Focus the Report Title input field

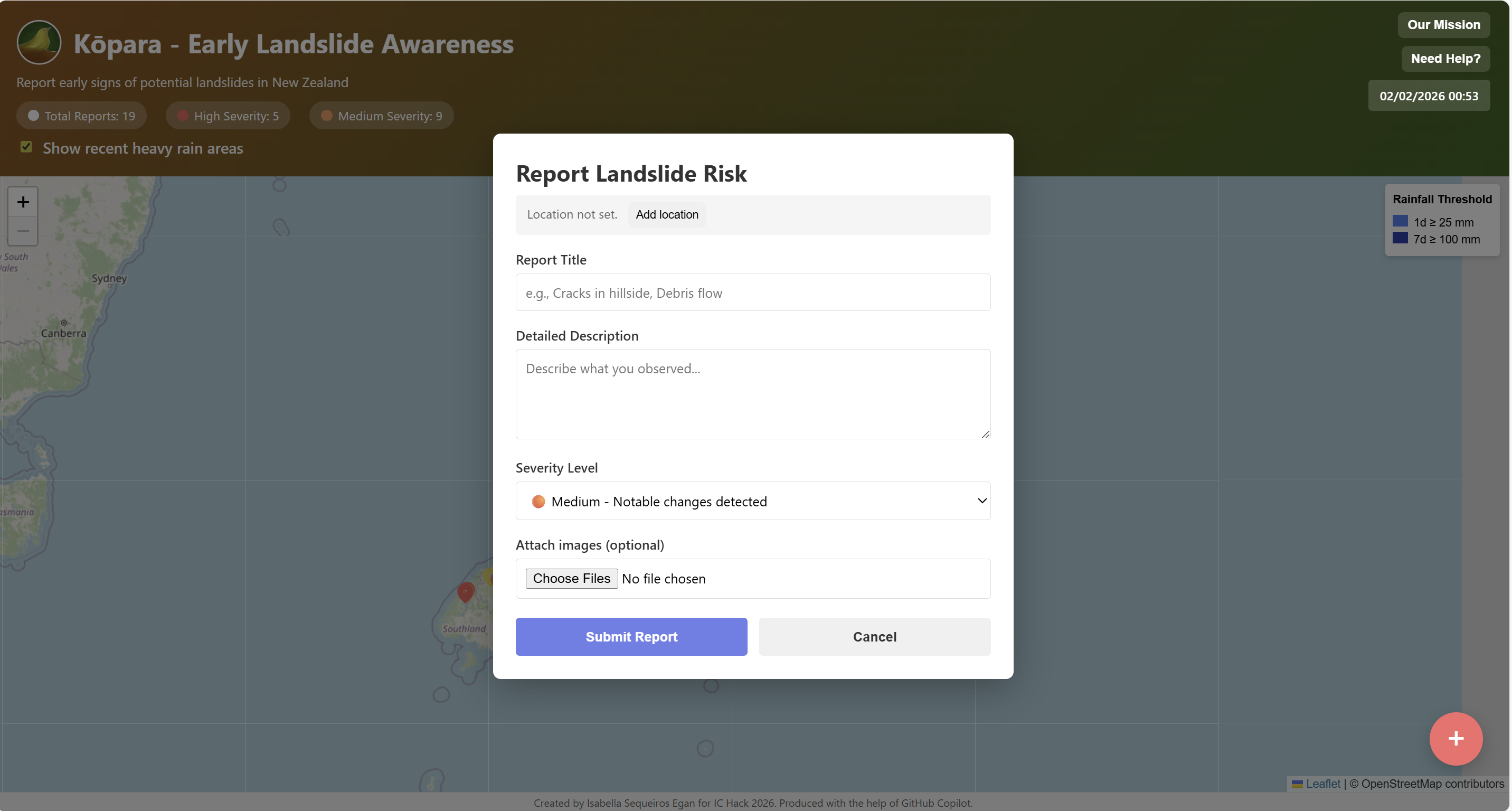point(752,293)
